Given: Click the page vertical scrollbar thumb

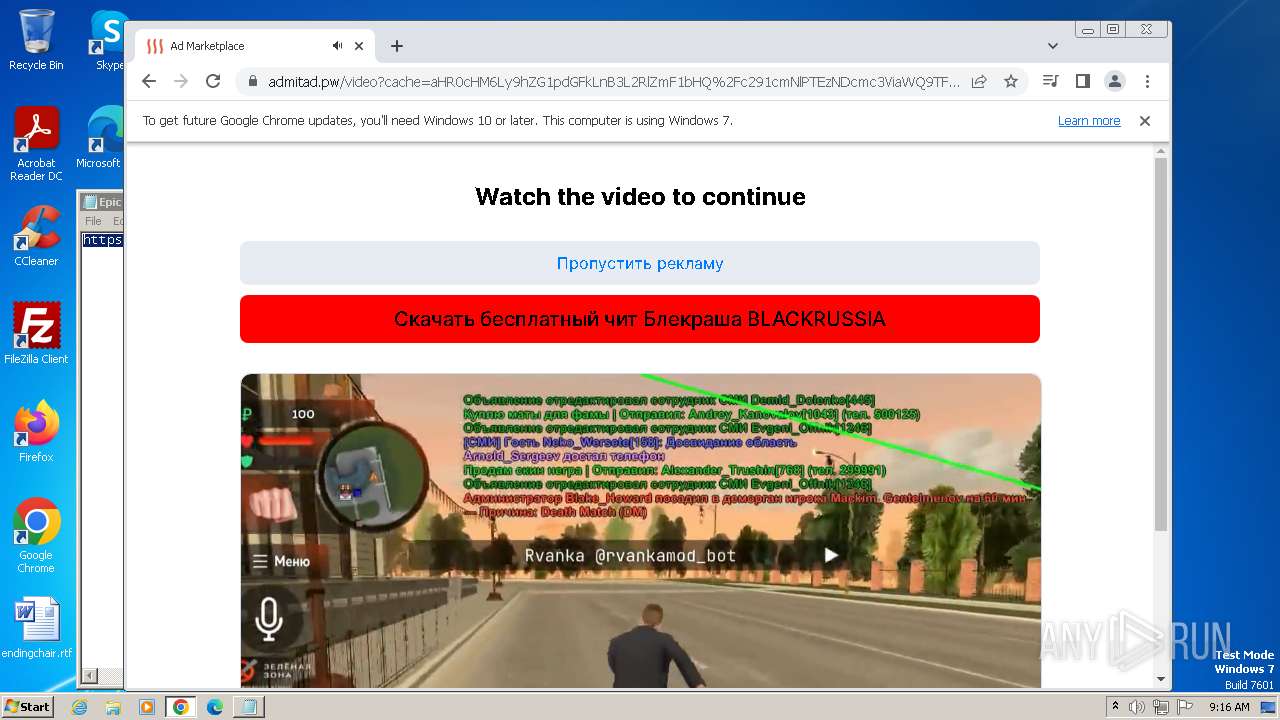Looking at the screenshot, I should [1161, 343].
